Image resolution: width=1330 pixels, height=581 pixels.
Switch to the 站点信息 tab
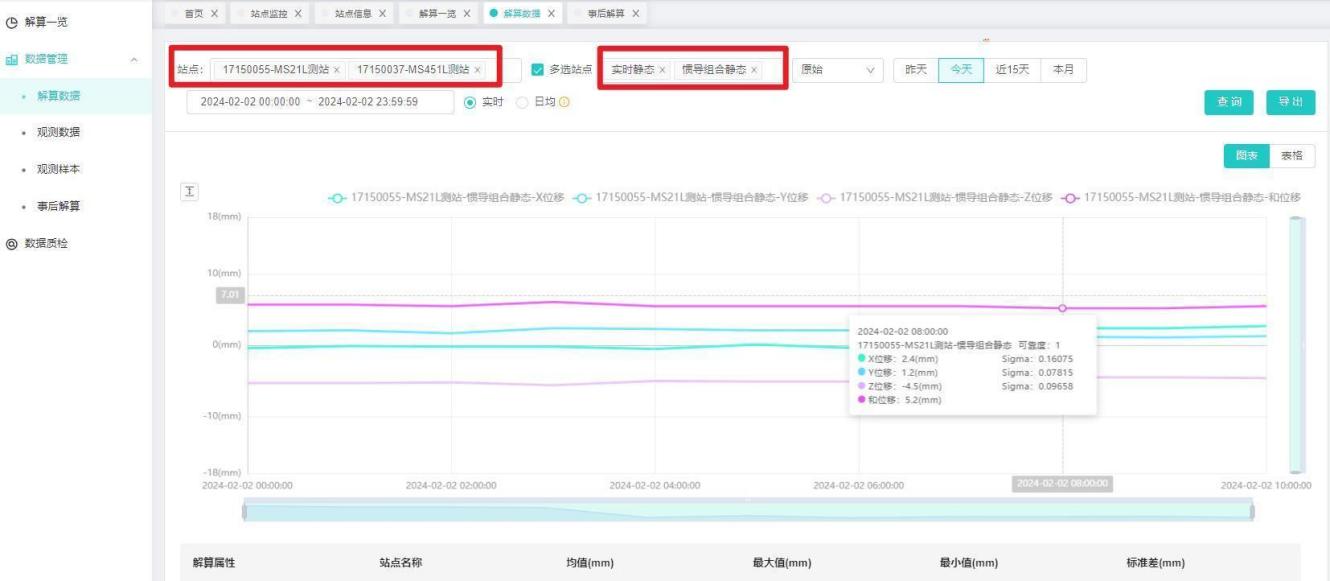pyautogui.click(x=353, y=14)
